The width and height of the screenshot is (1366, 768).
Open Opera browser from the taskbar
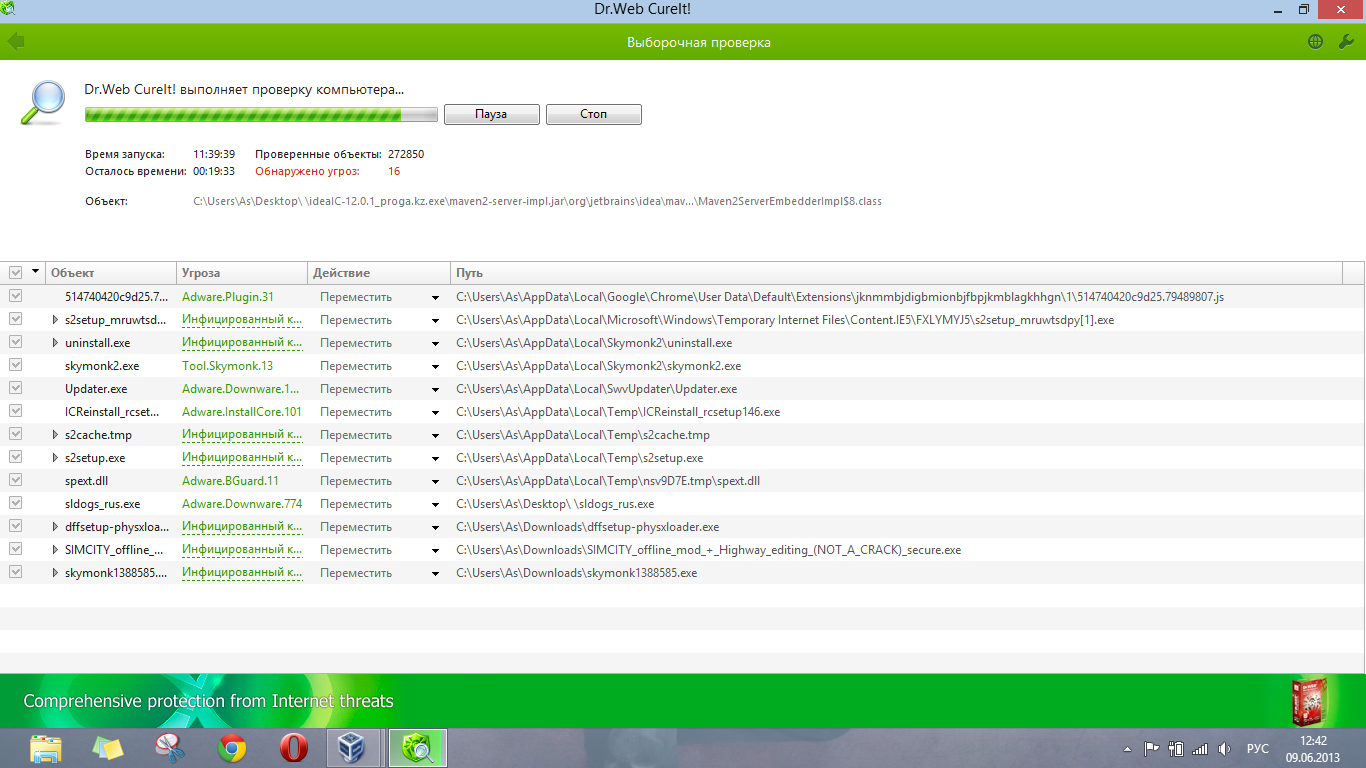pyautogui.click(x=293, y=747)
